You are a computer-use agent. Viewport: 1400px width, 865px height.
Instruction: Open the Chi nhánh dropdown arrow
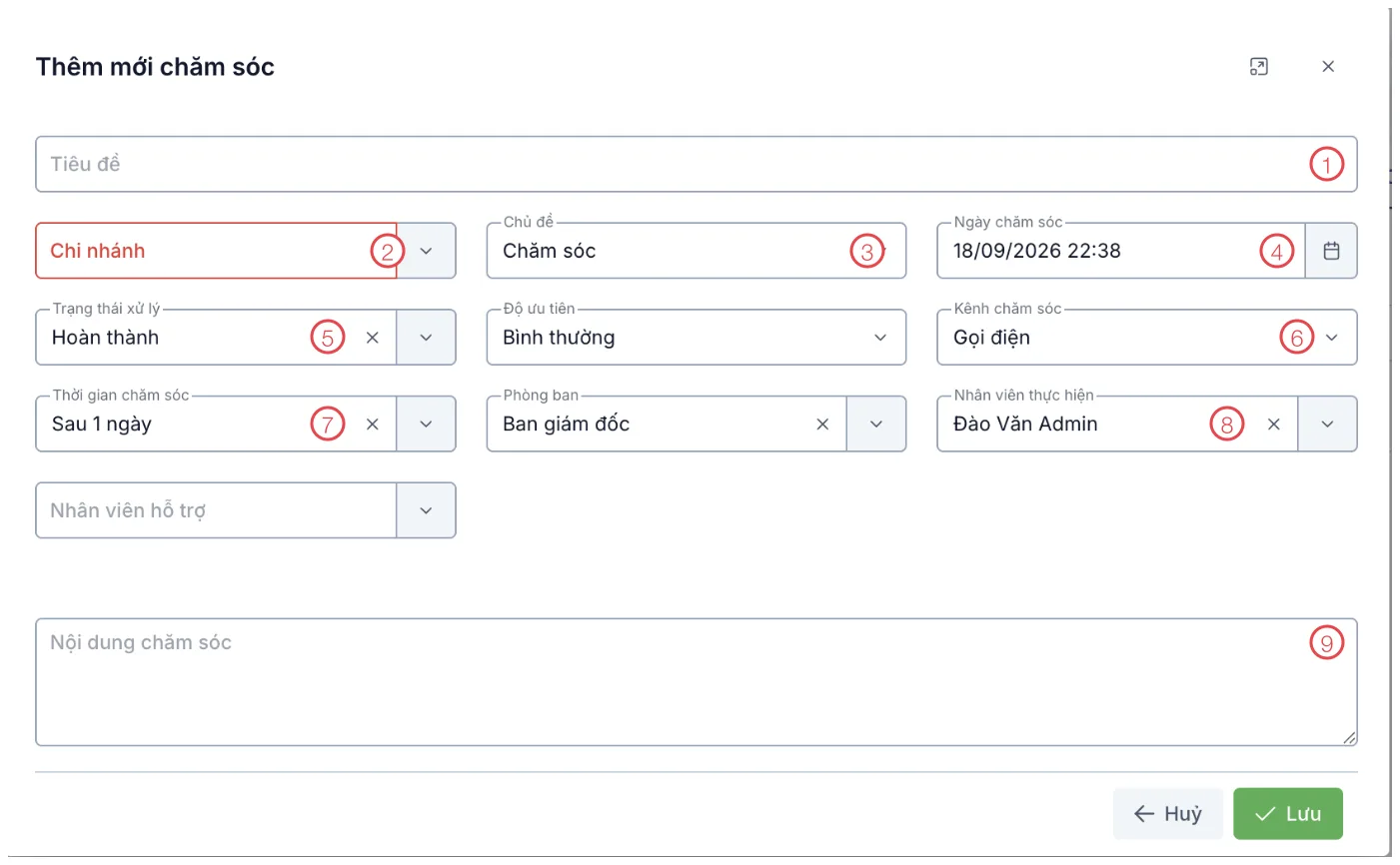click(x=426, y=251)
